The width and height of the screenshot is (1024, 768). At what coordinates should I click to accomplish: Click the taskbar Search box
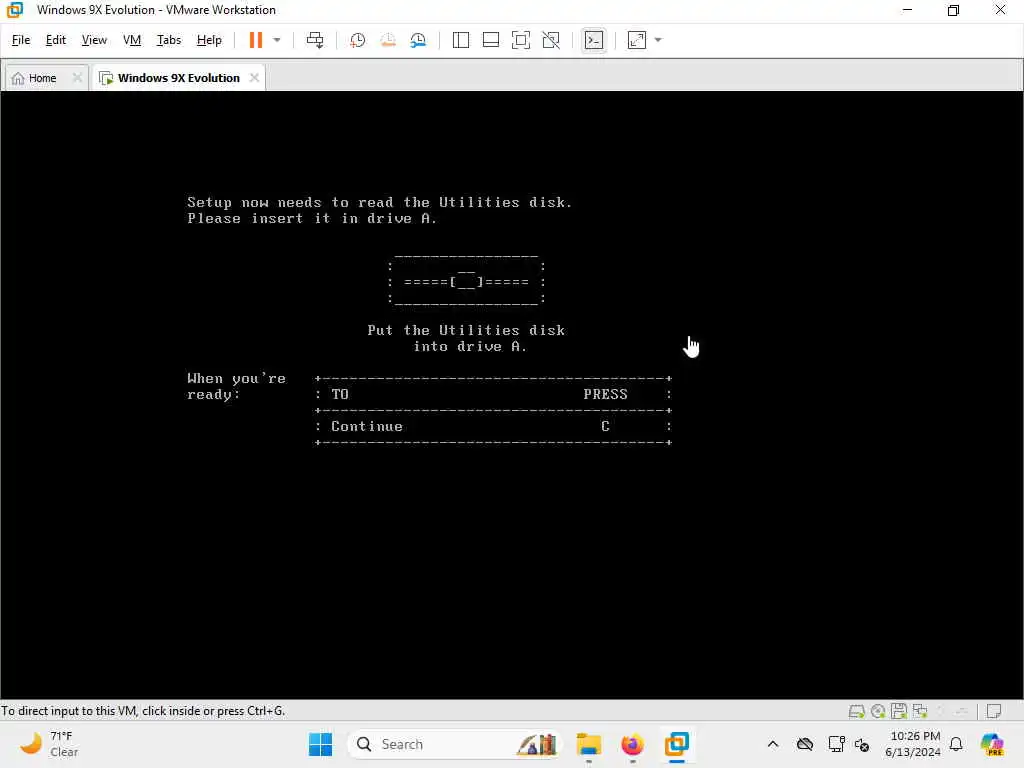[x=455, y=744]
